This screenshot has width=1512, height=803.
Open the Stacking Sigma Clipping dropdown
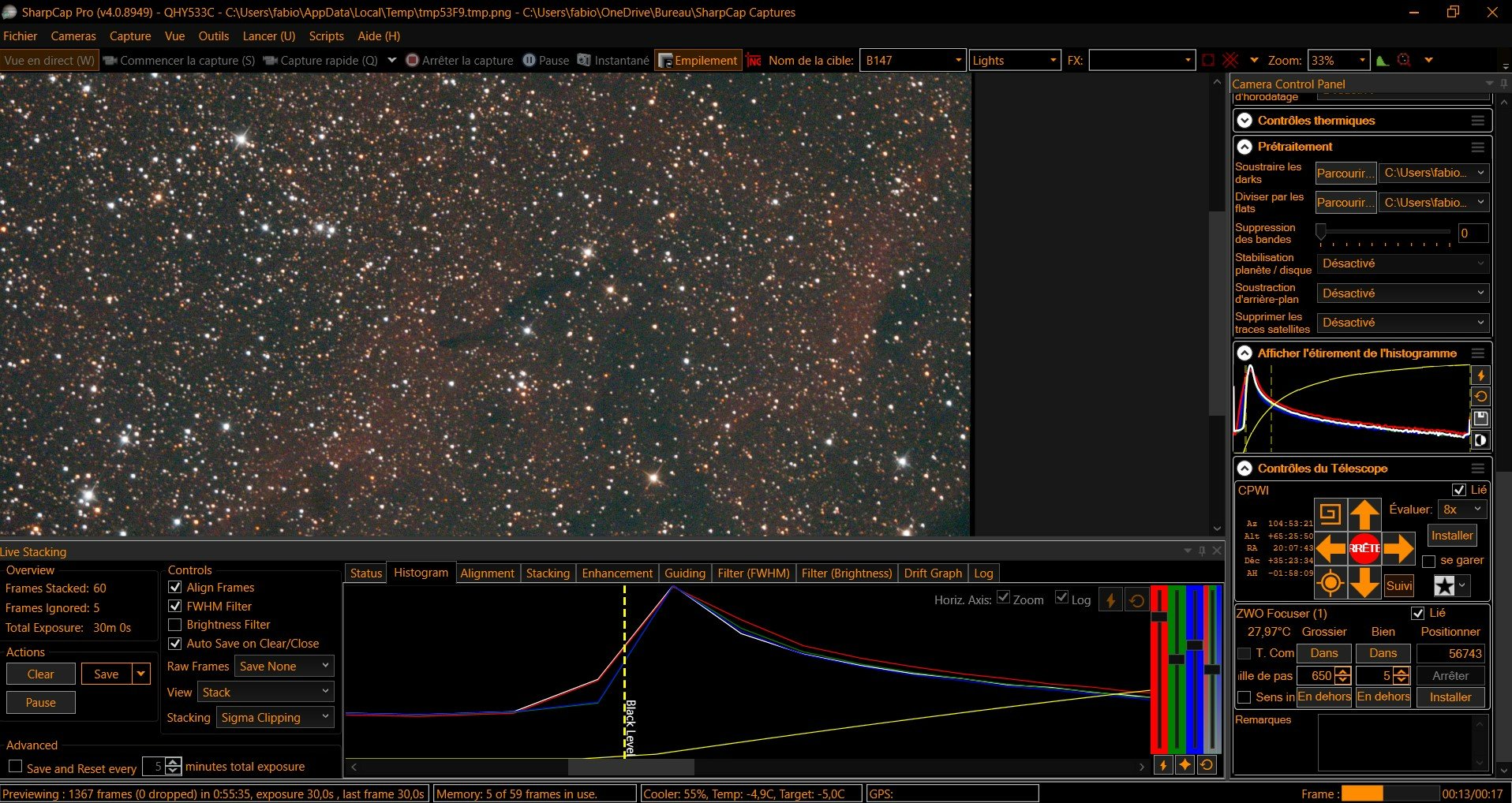pos(275,718)
